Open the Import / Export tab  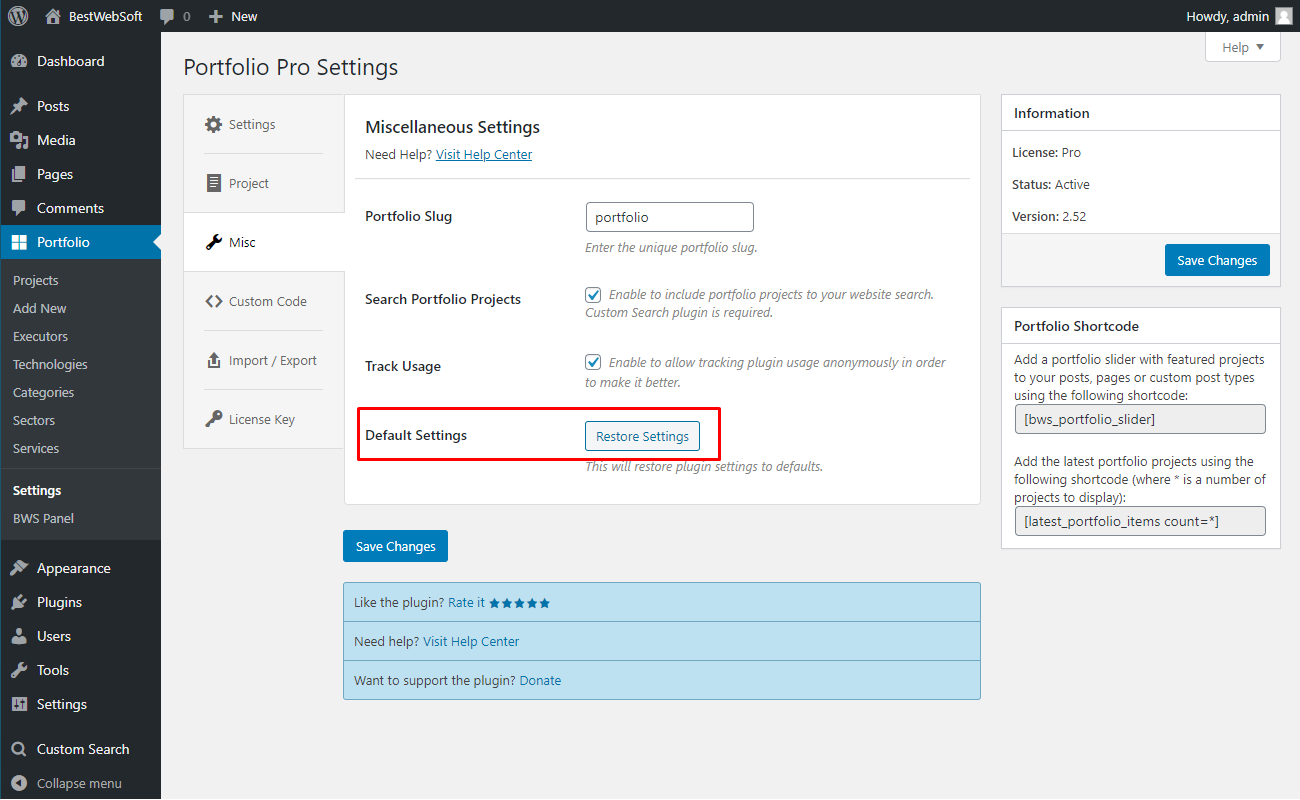click(x=264, y=360)
